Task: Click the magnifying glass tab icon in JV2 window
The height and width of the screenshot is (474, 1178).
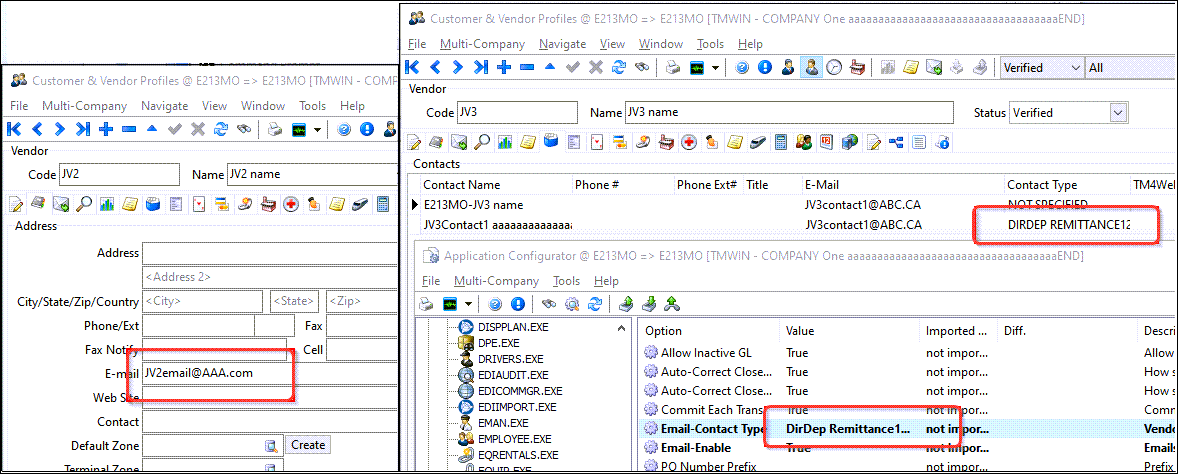Action: [x=83, y=204]
